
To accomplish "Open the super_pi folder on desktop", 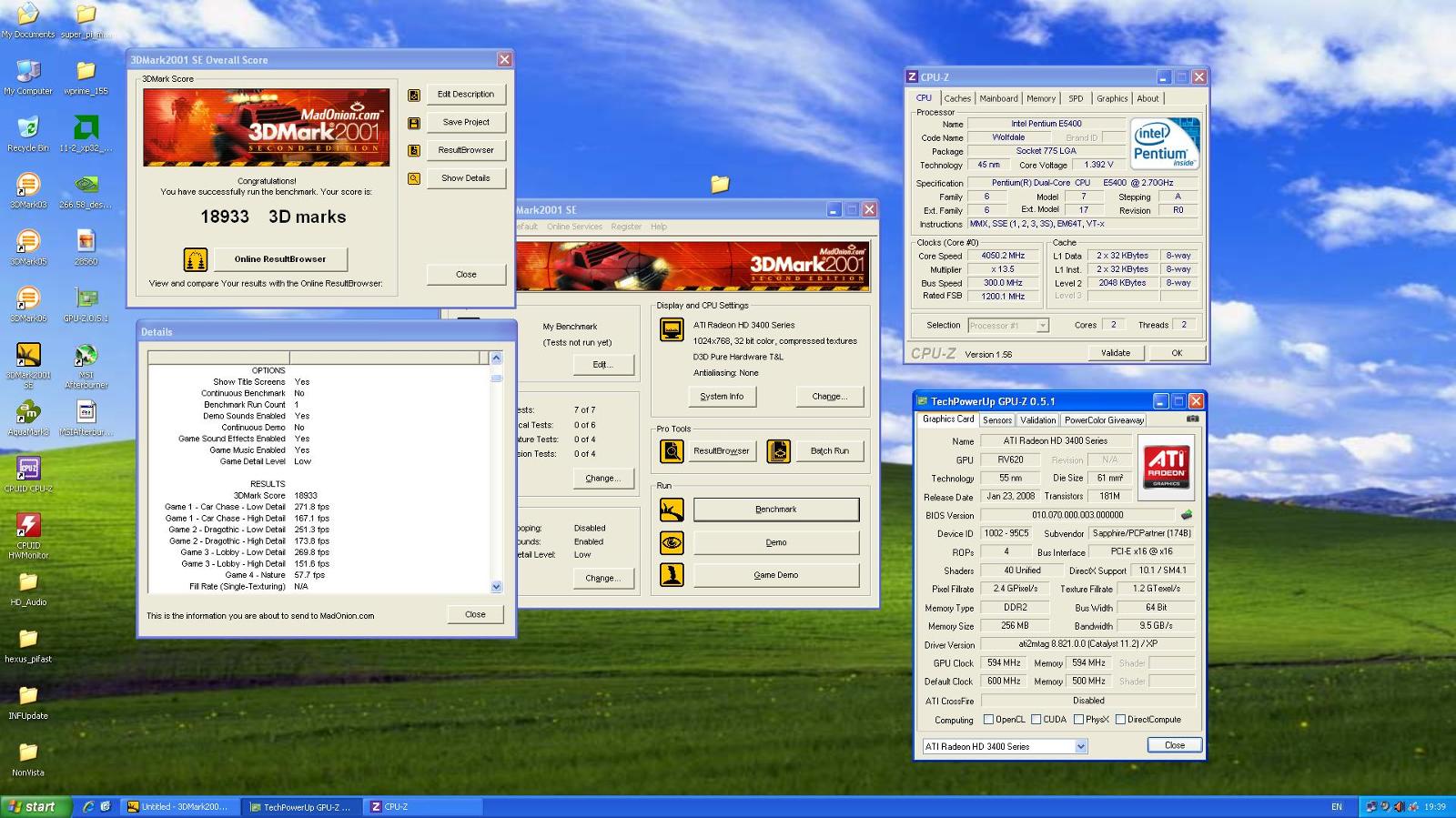I will tap(86, 18).
